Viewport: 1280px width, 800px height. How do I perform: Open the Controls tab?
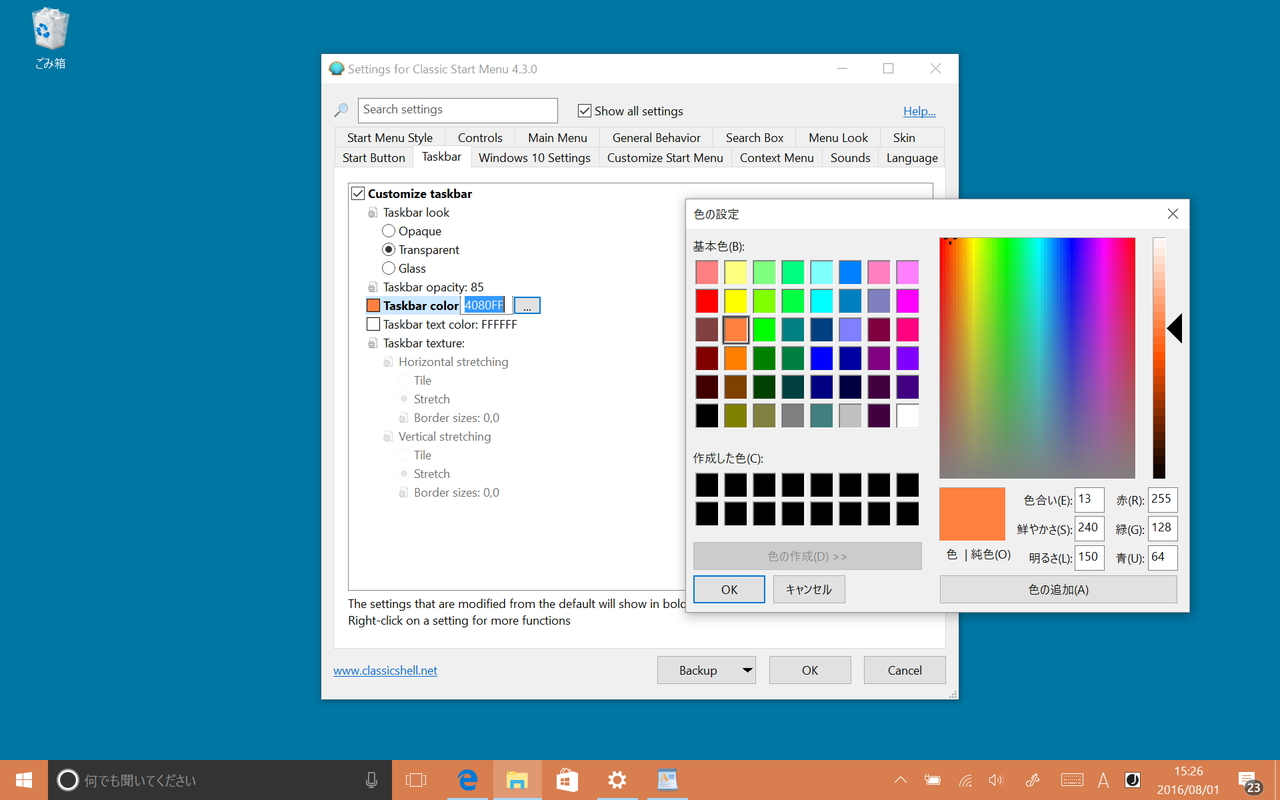click(480, 138)
